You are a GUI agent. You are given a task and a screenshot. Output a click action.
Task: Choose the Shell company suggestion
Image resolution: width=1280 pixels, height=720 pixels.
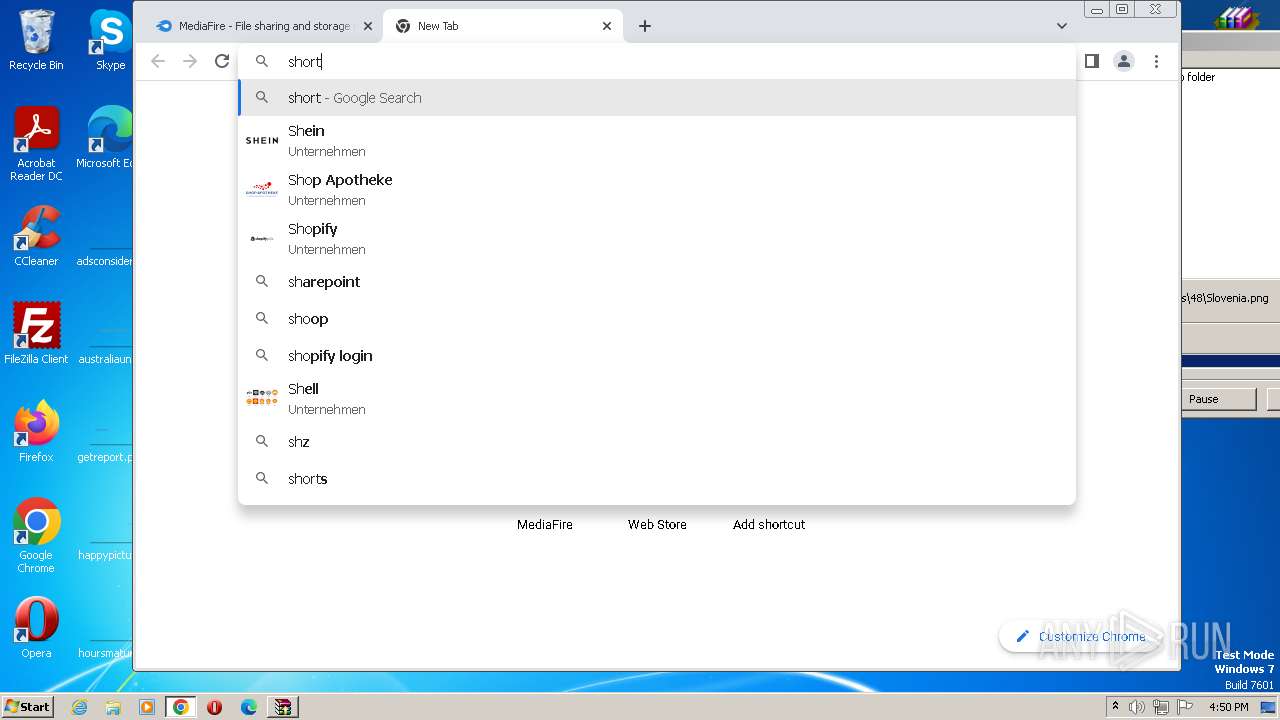657,398
